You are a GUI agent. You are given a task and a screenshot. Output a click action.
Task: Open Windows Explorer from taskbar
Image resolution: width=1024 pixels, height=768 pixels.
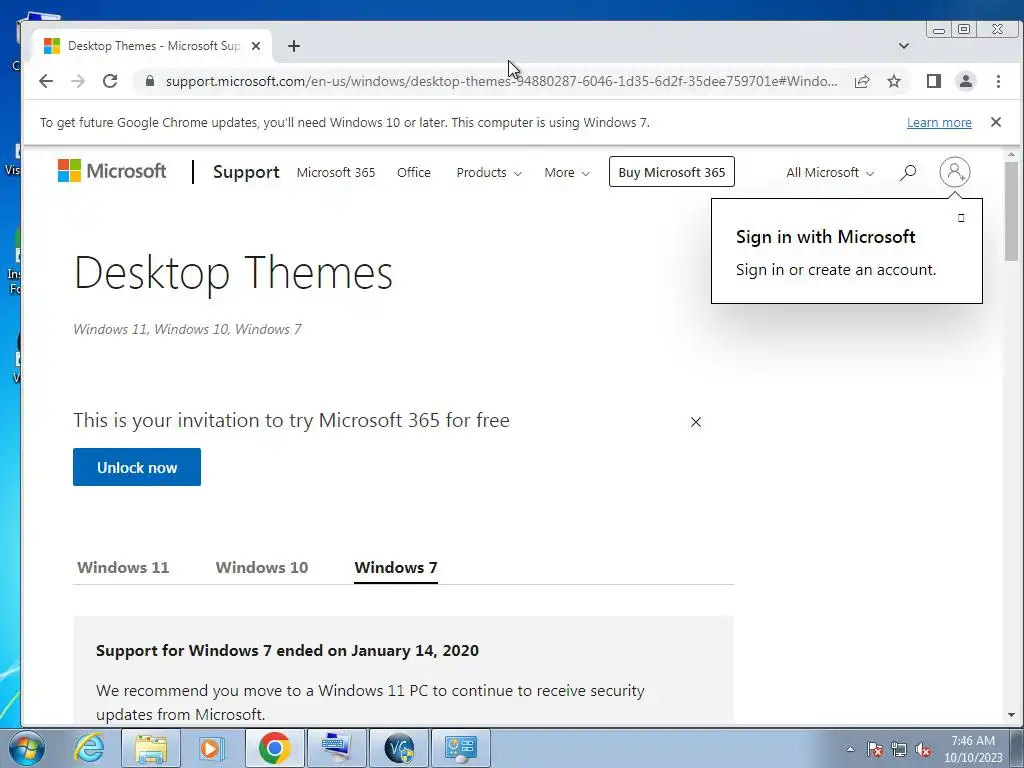pos(151,748)
